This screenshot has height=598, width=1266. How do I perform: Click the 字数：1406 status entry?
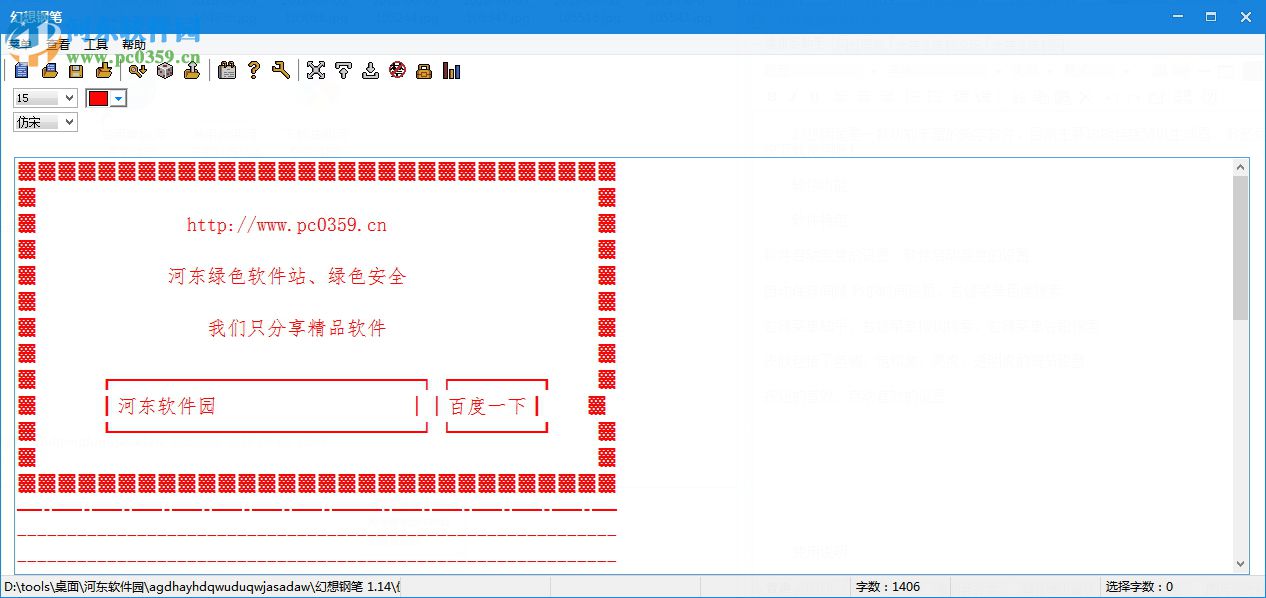pyautogui.click(x=888, y=587)
